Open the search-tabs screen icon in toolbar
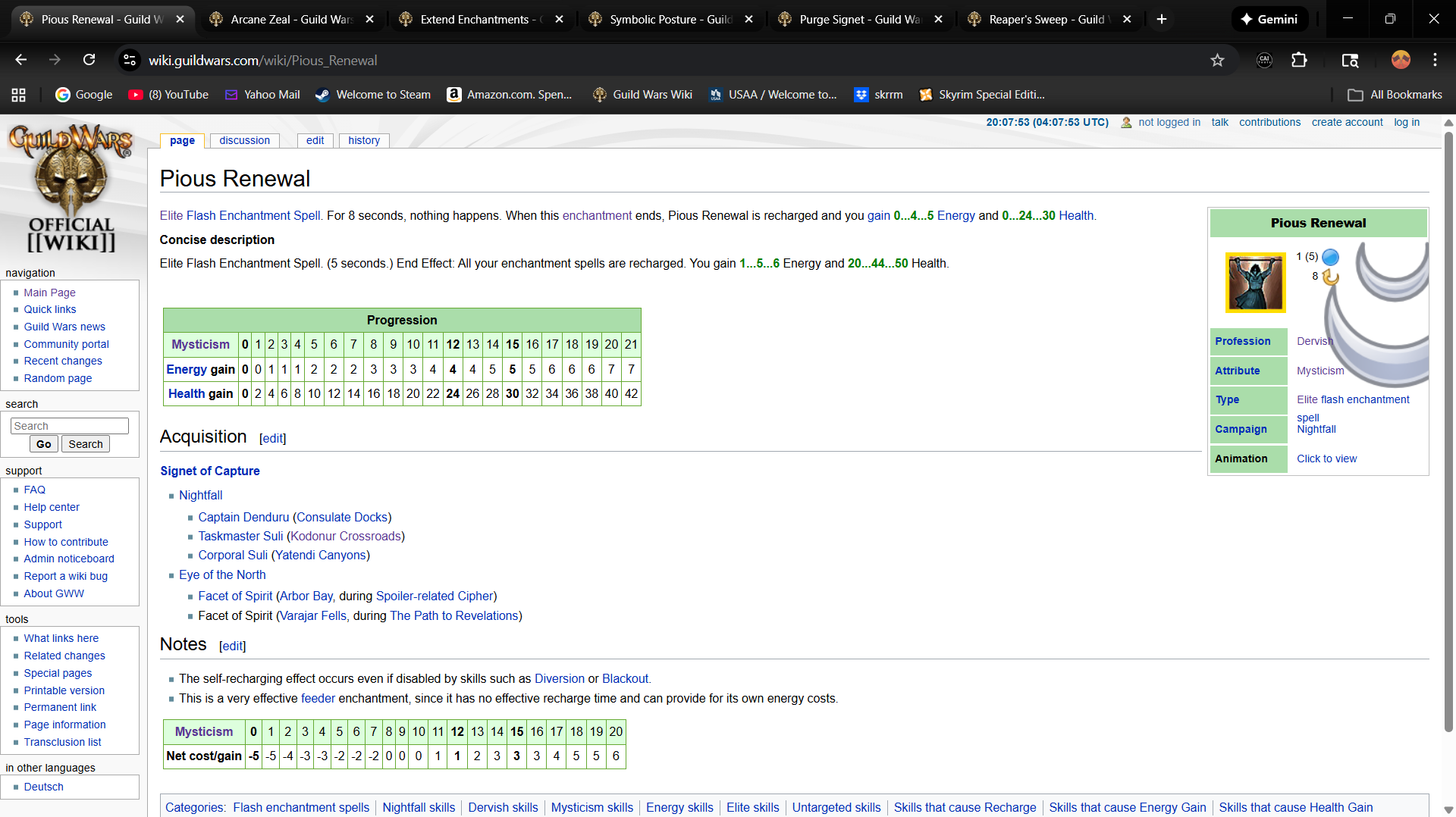The width and height of the screenshot is (1456, 817). 1350,60
